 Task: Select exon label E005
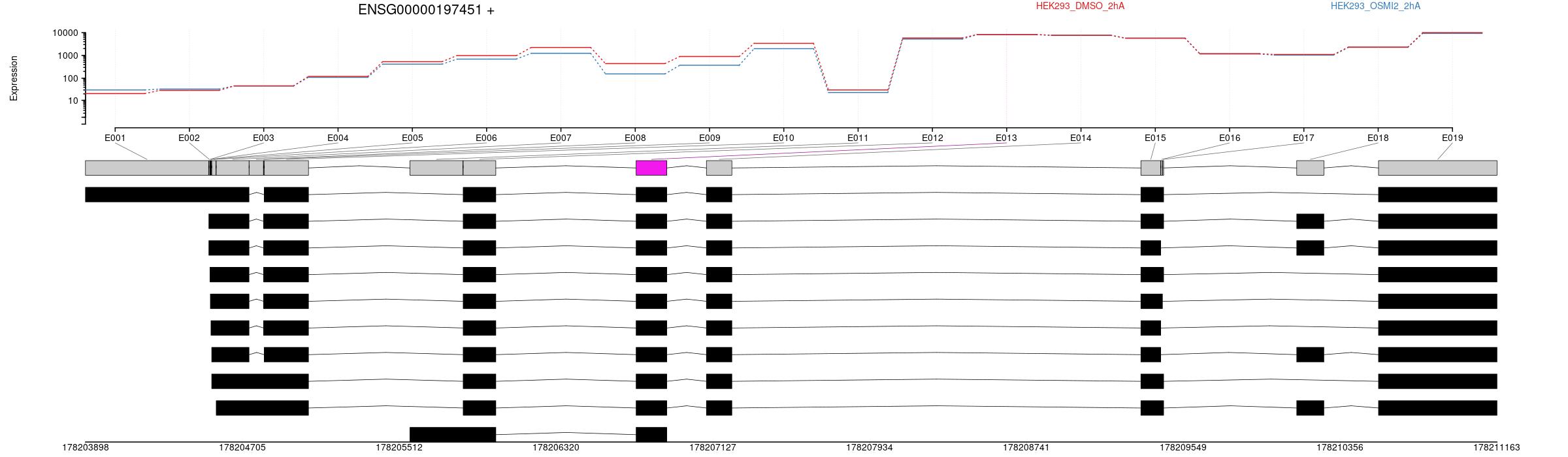pyautogui.click(x=412, y=138)
